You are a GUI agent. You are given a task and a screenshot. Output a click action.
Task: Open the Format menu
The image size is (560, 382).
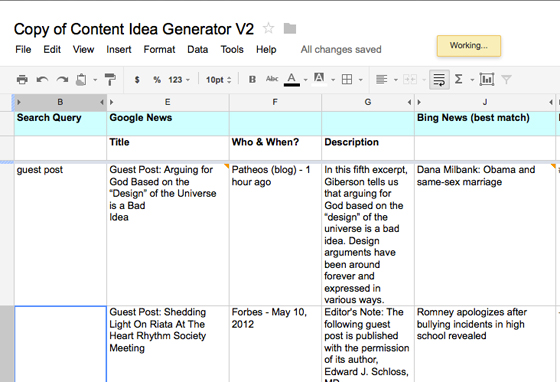pos(159,49)
